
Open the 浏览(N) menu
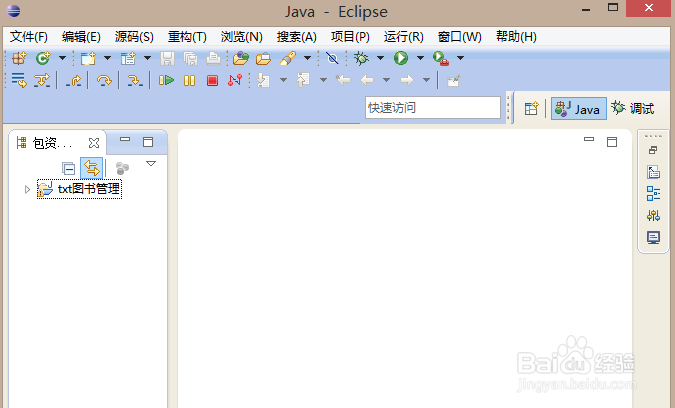242,37
